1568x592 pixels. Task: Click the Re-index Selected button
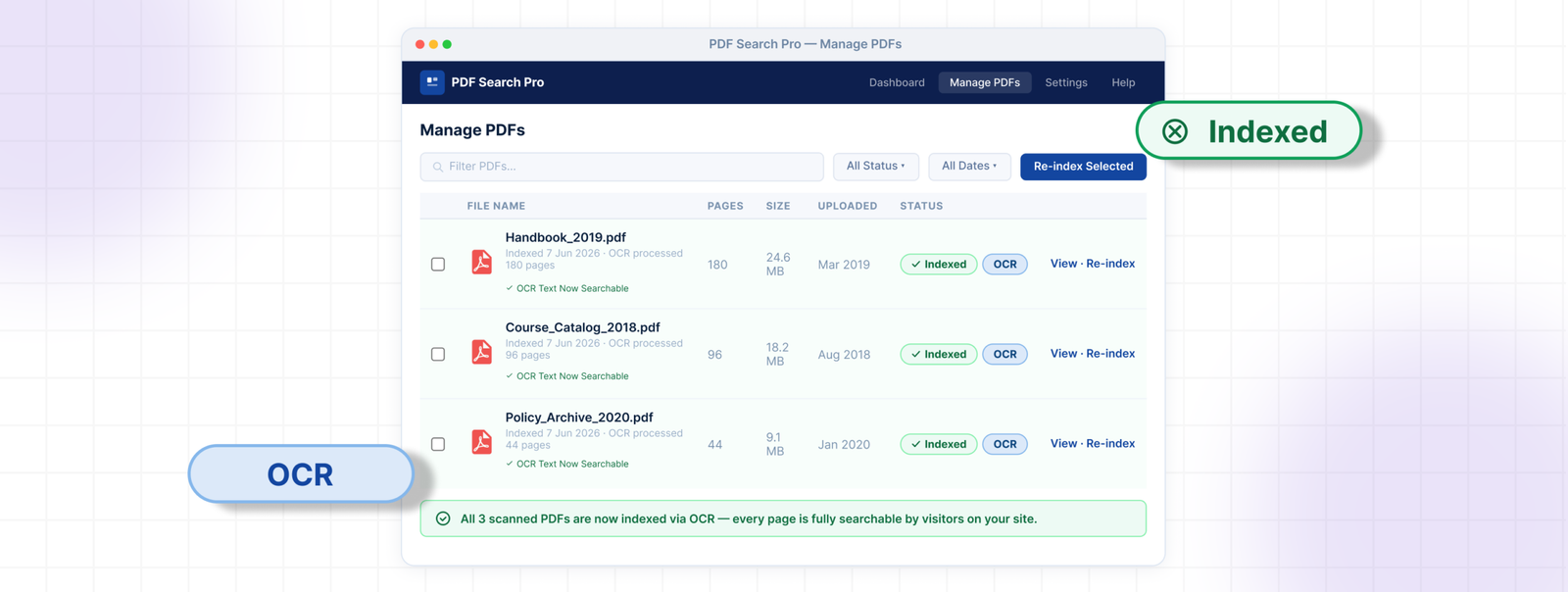[1083, 167]
